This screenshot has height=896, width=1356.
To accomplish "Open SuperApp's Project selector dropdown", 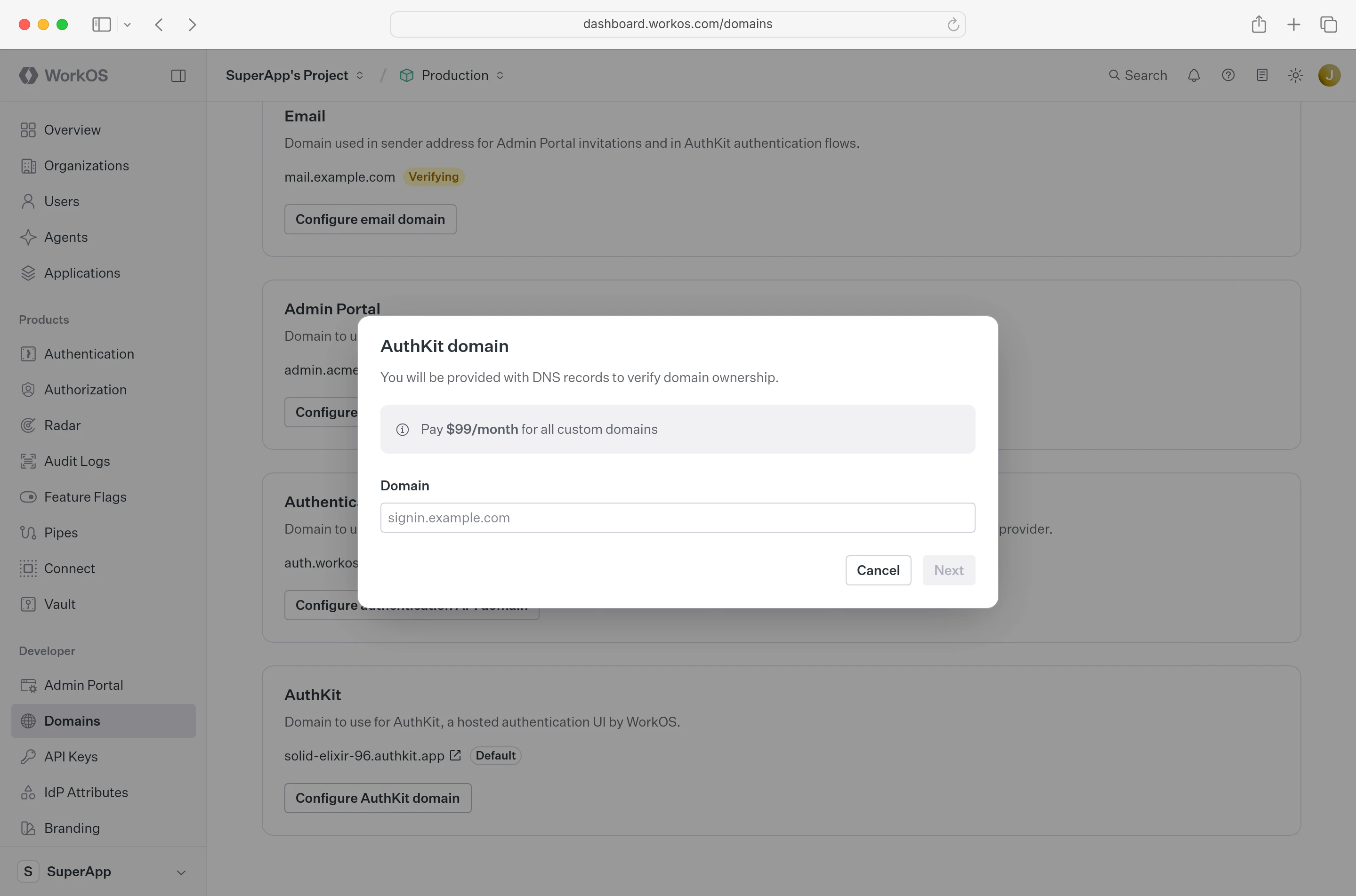I will point(294,75).
